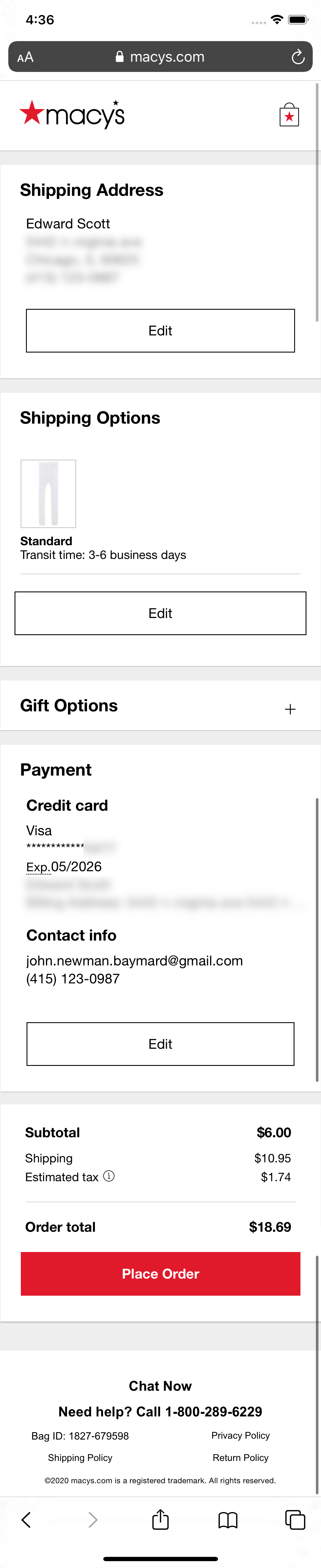This screenshot has height=1568, width=321.
Task: Tap the back navigation arrow
Action: 27,1519
